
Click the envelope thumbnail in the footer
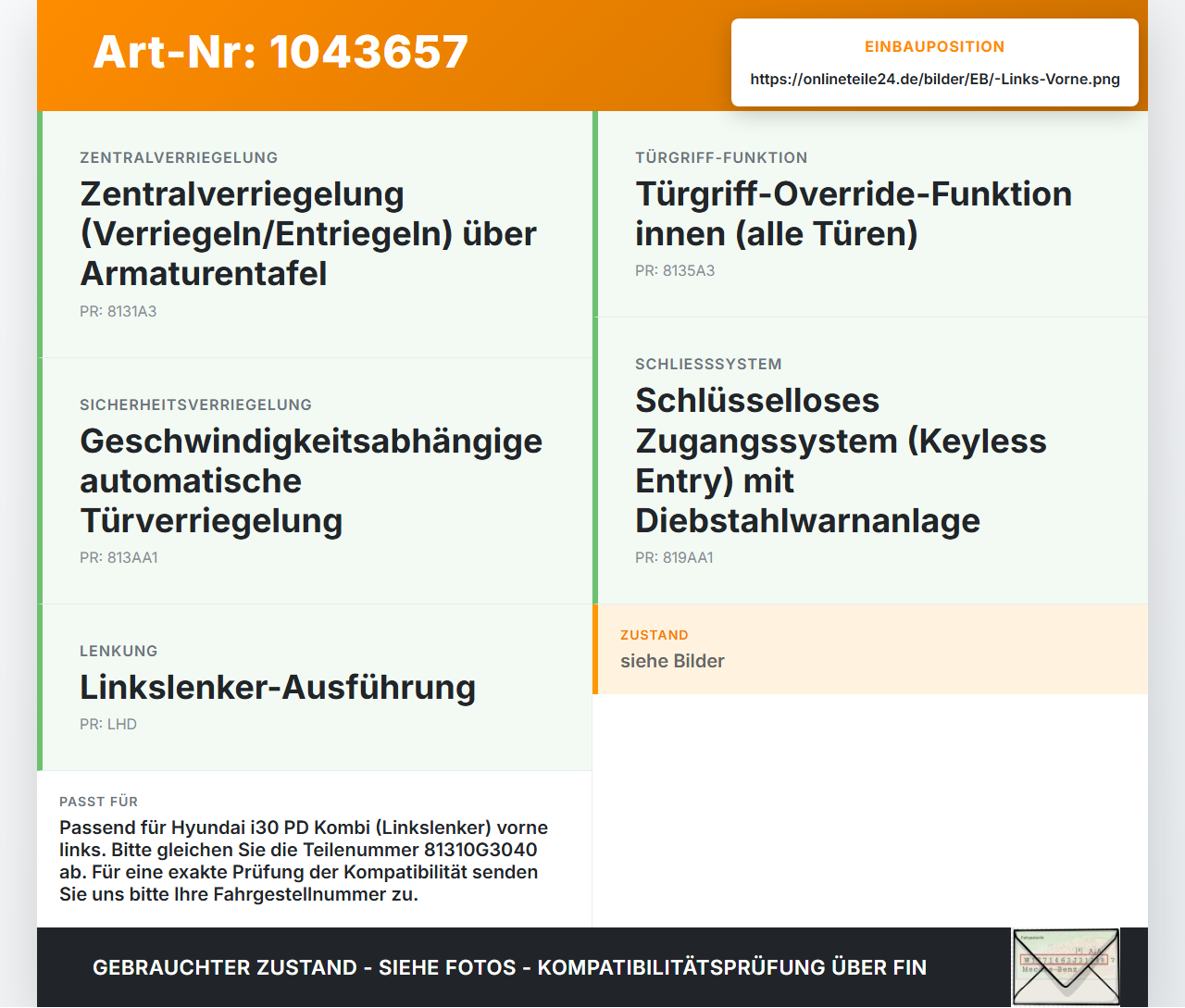point(1066,967)
